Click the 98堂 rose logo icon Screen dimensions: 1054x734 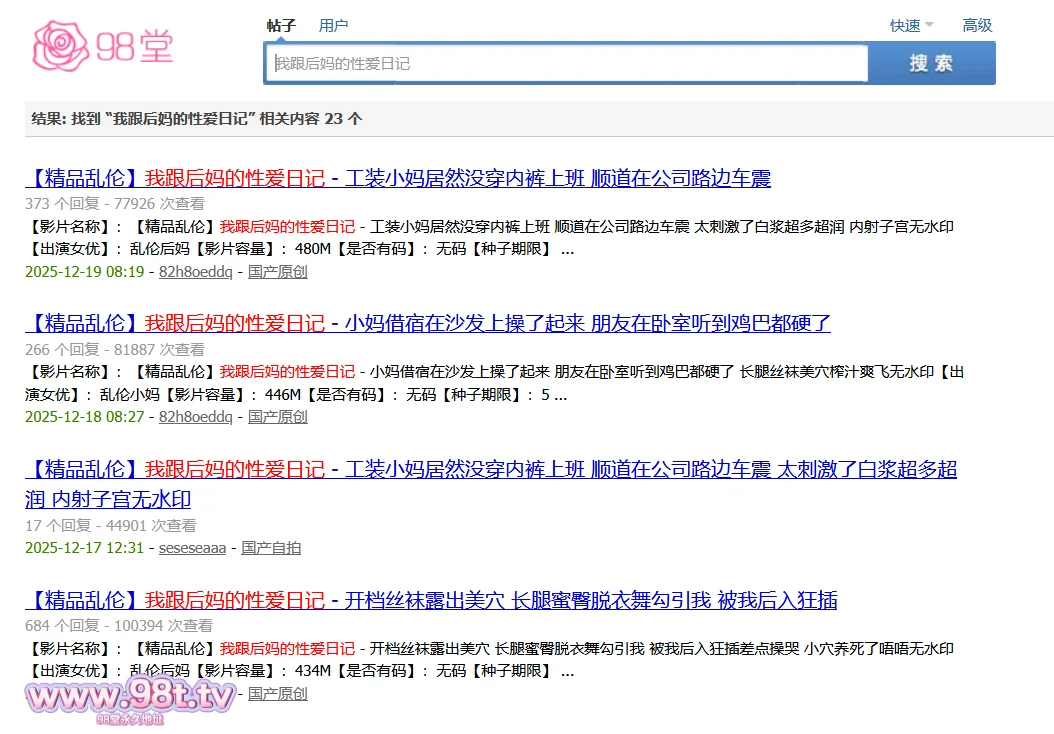pos(60,43)
